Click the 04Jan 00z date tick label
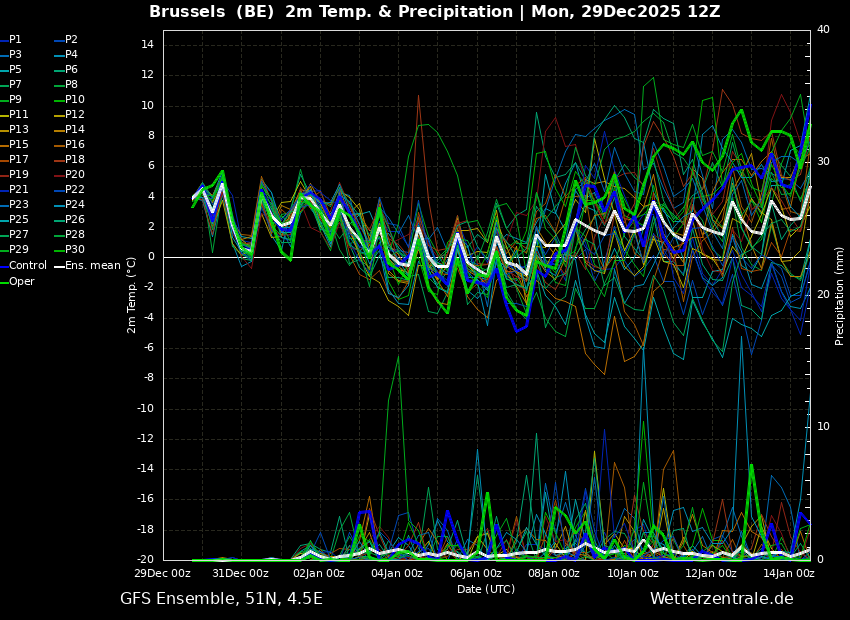850x620 pixels. [x=397, y=573]
